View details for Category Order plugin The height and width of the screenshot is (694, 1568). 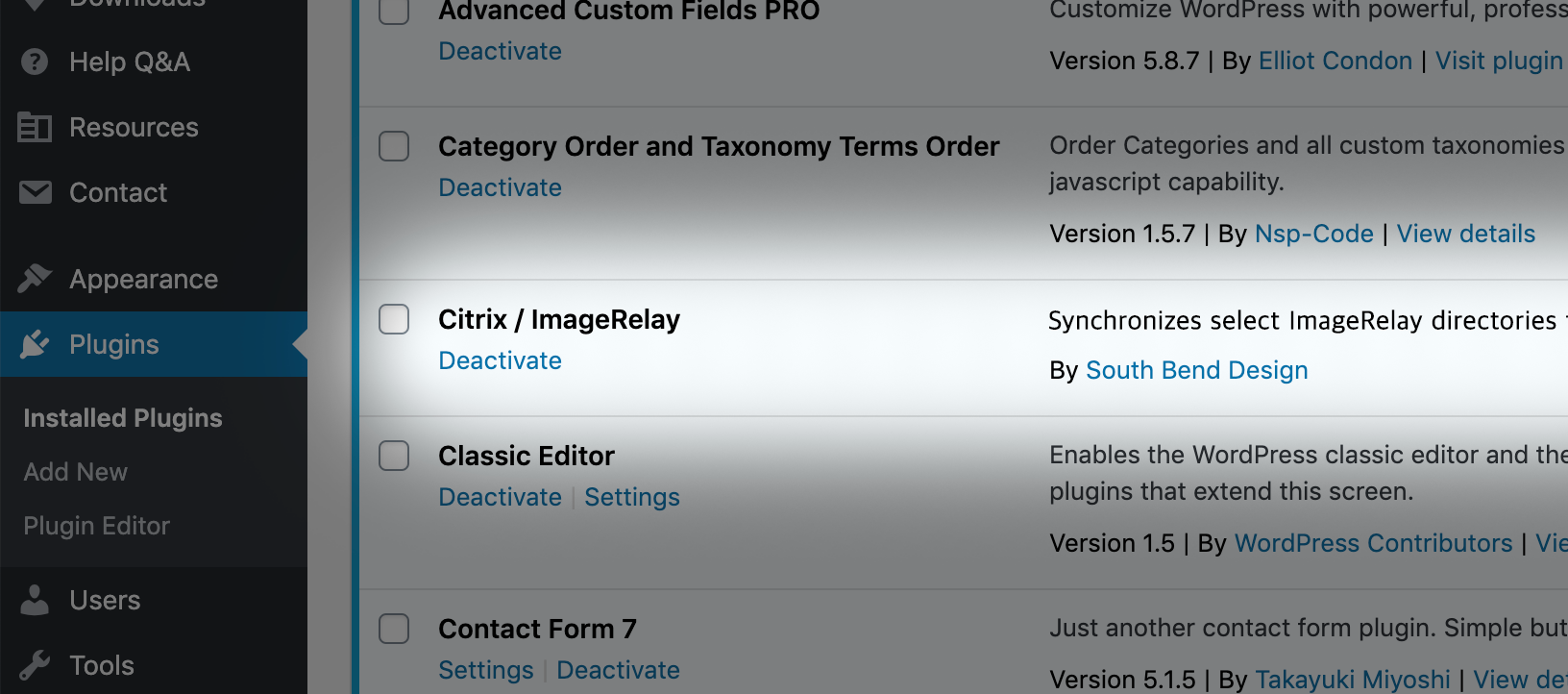pos(1466,234)
